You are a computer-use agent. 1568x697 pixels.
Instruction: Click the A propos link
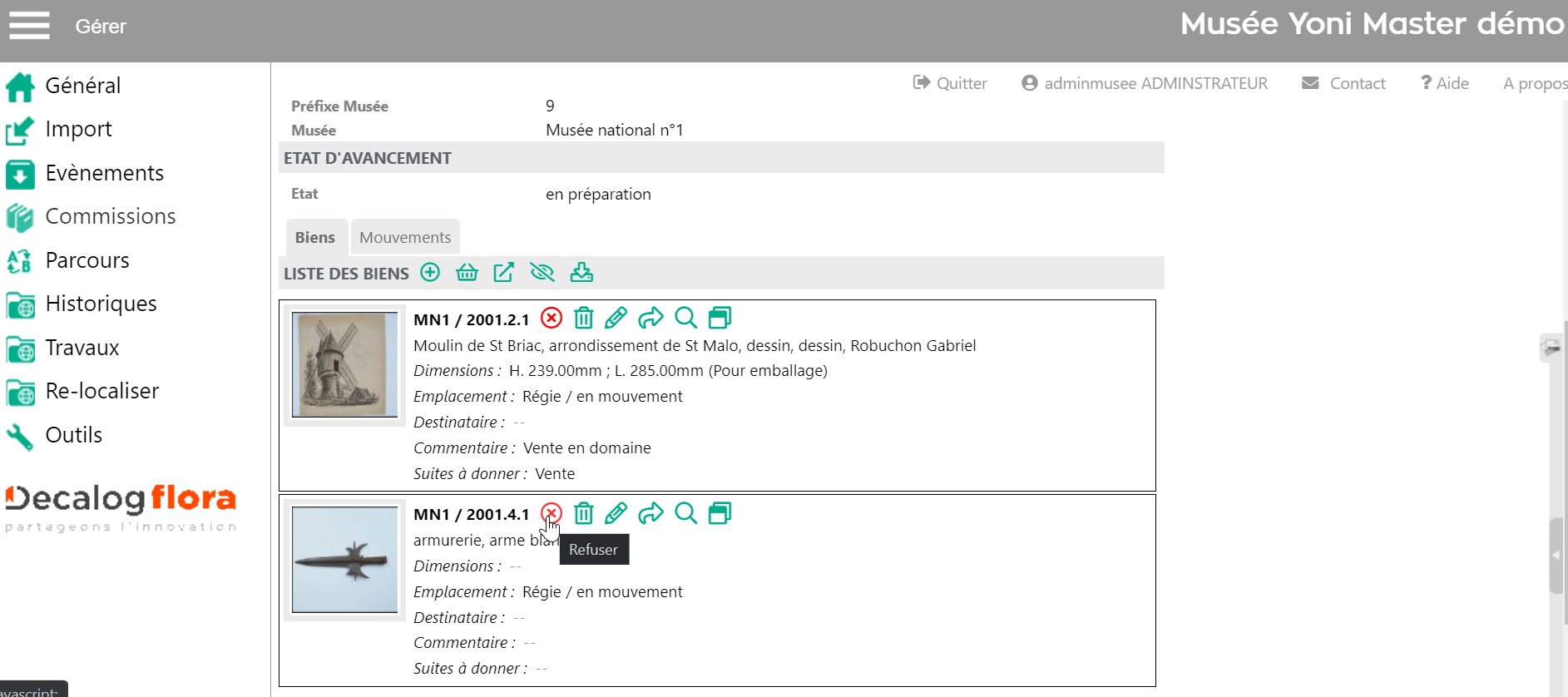point(1536,83)
